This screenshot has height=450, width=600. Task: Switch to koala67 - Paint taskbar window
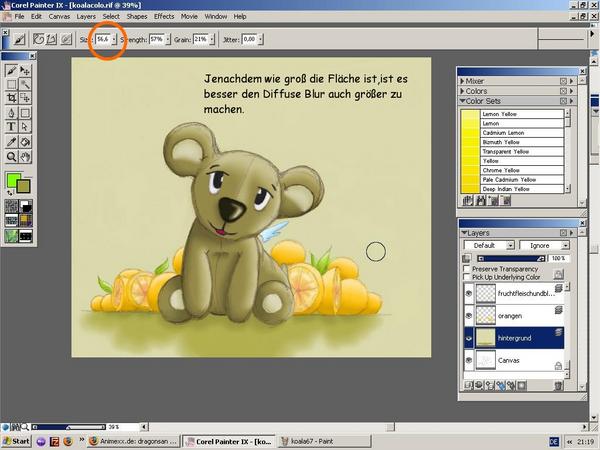coord(323,441)
